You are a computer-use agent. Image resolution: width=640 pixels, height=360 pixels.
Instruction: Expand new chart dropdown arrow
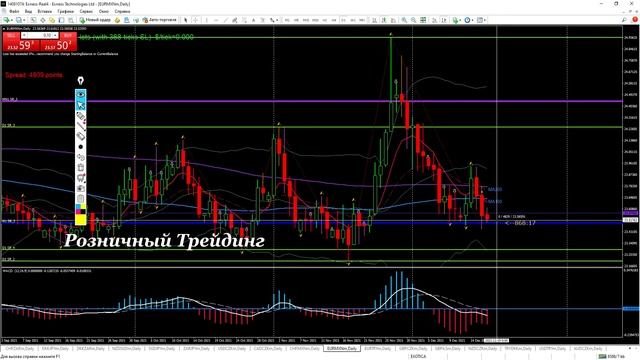coord(12,20)
